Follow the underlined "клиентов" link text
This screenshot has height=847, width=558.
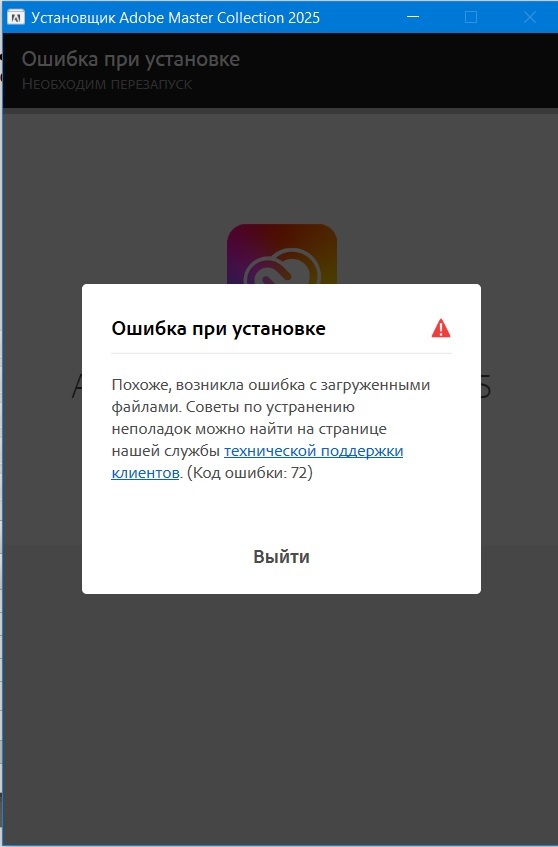tap(145, 473)
